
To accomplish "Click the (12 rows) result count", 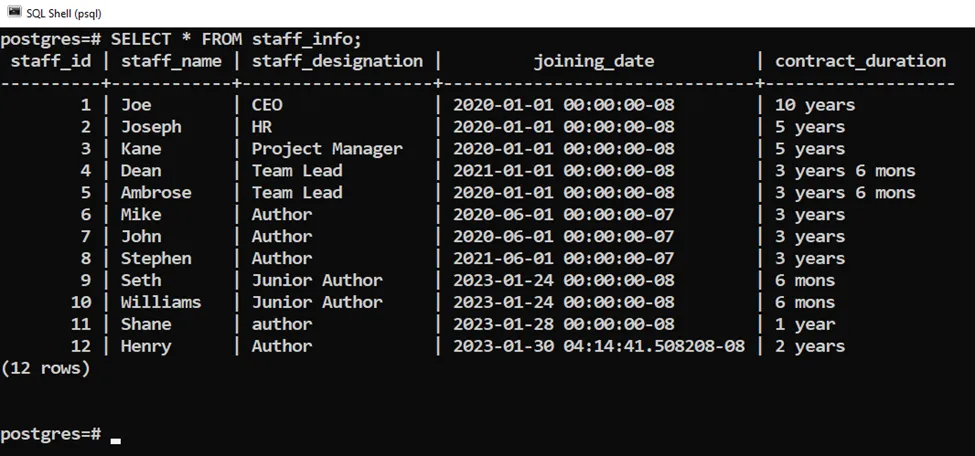I will pyautogui.click(x=46, y=368).
